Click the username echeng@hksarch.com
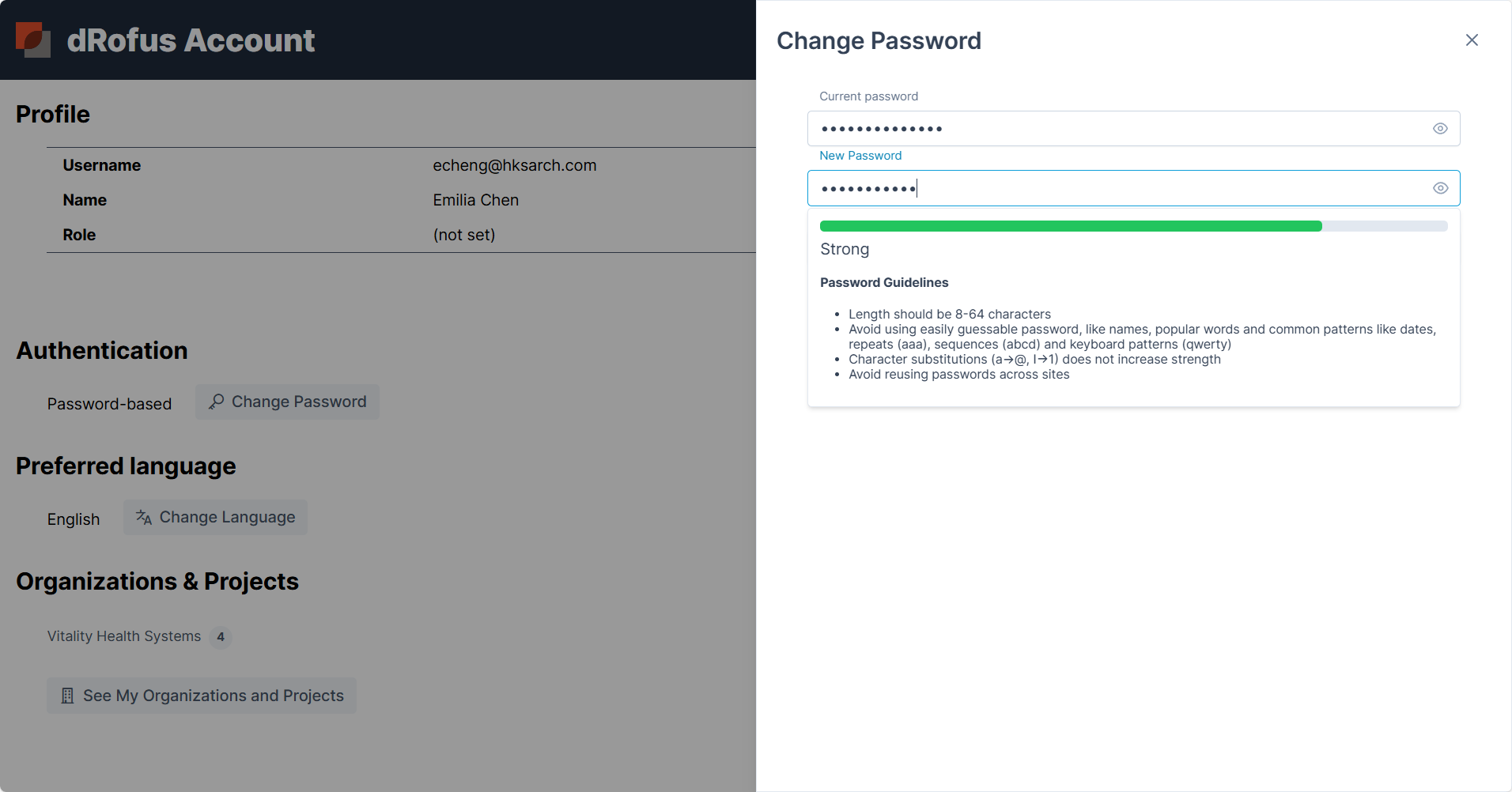 514,165
